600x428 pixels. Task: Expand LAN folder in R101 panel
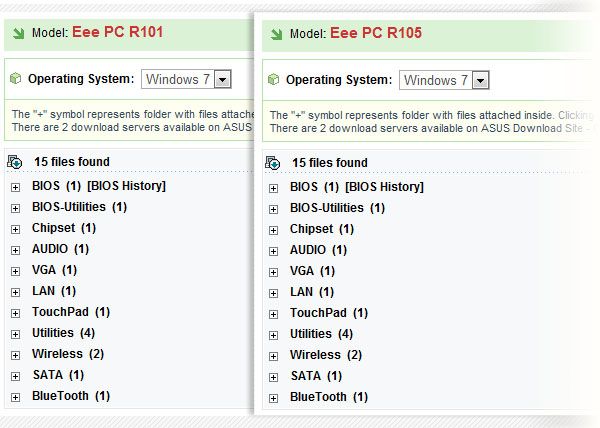click(15, 293)
